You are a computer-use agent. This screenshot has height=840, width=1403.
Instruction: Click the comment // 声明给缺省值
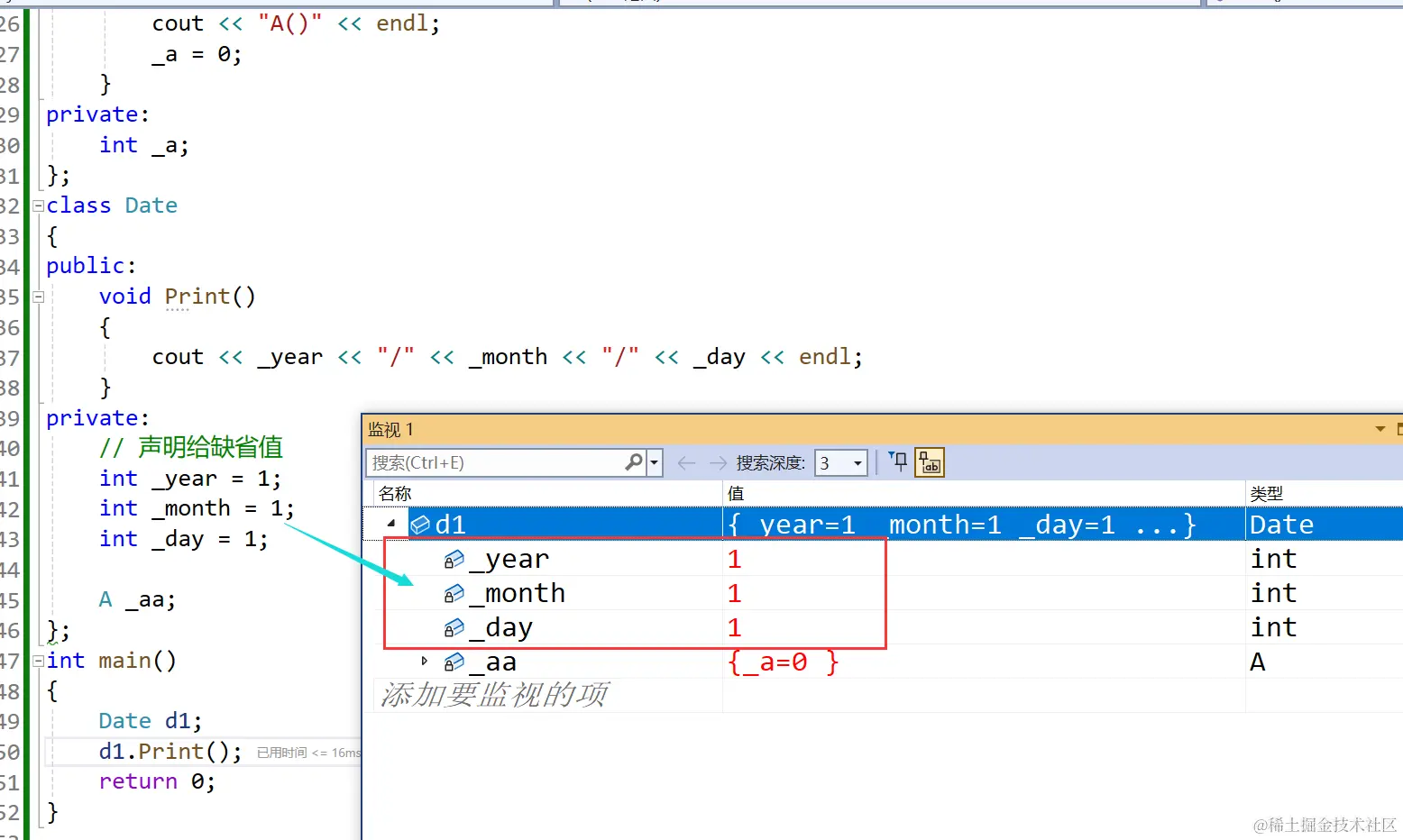click(x=191, y=447)
